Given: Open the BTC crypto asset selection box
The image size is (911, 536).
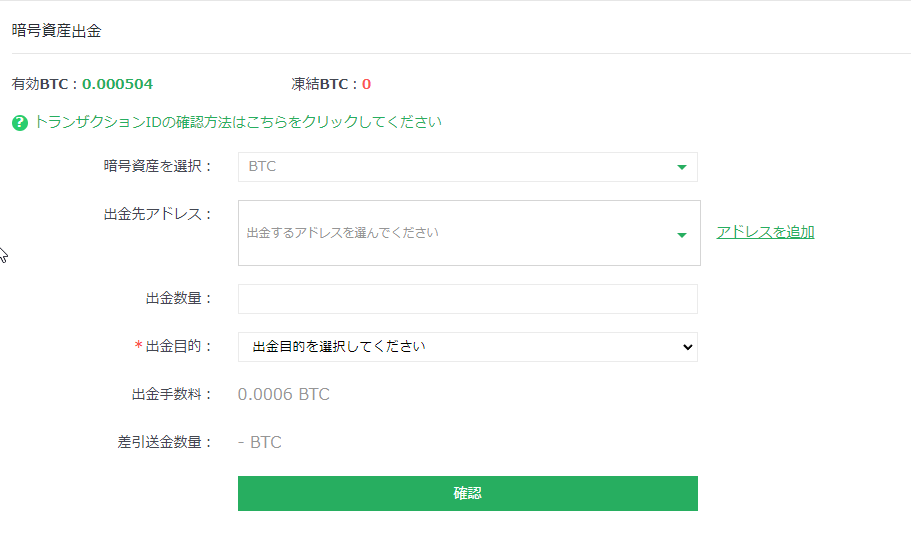Looking at the screenshot, I should point(468,167).
